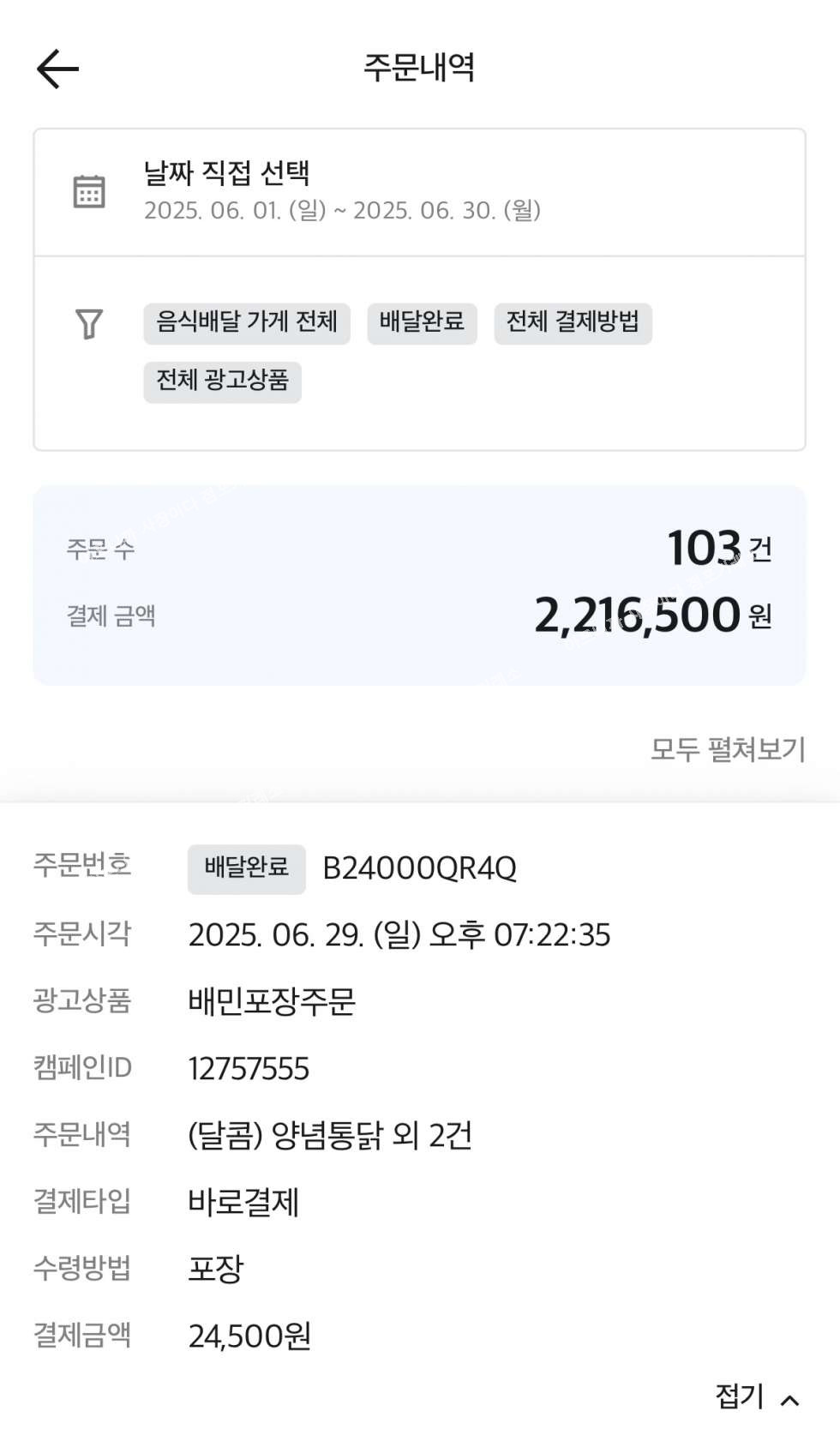
Task: Tap the funnel filter icon
Action: point(89,324)
